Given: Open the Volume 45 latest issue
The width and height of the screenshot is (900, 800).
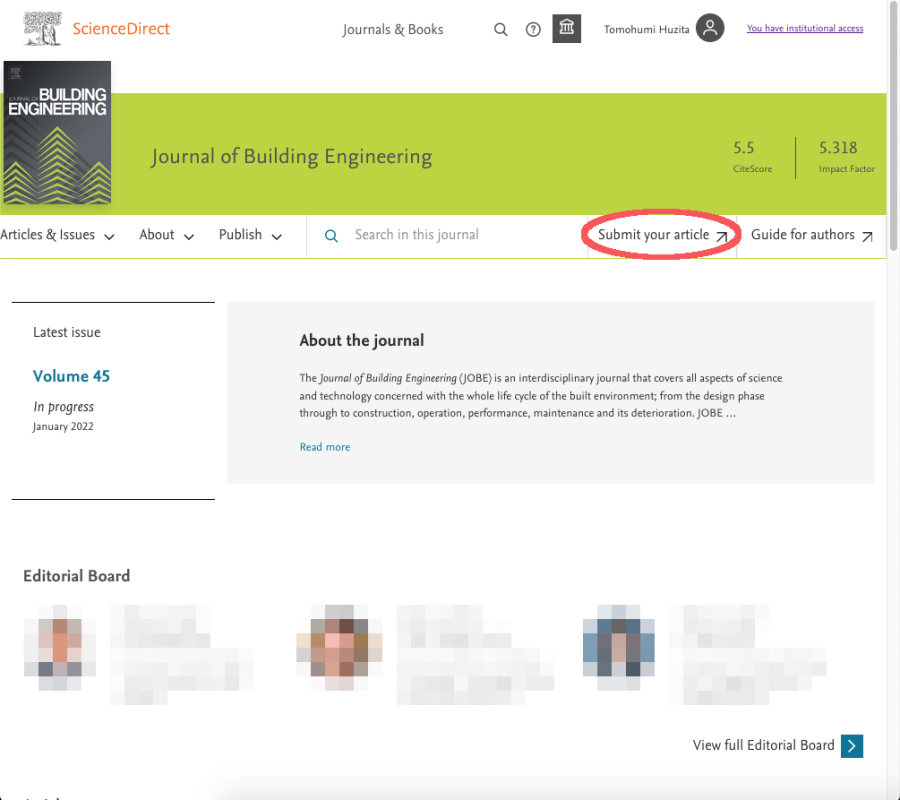Looking at the screenshot, I should [71, 376].
